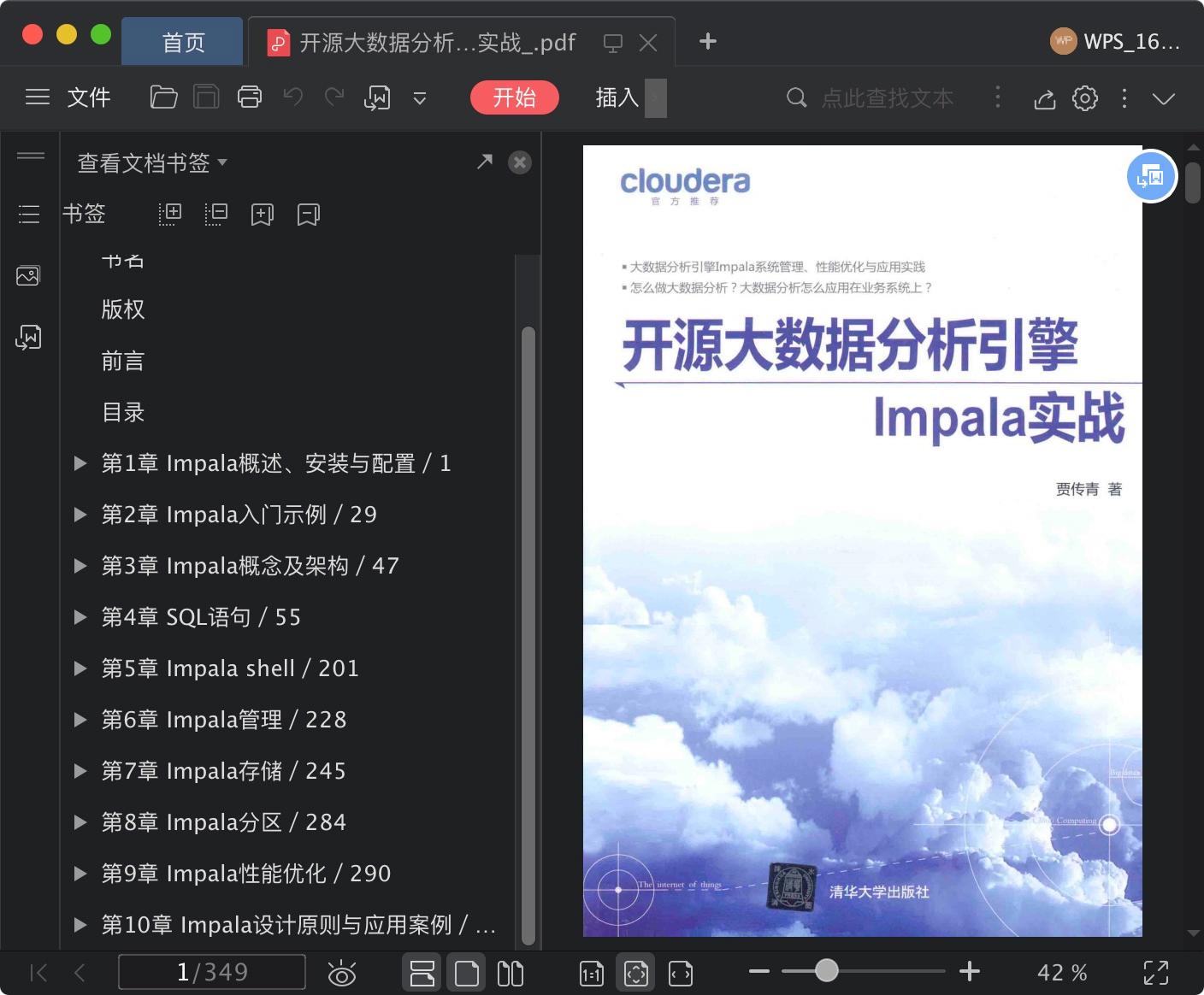
Task: Click the floating blue translate icon
Action: [x=1151, y=177]
